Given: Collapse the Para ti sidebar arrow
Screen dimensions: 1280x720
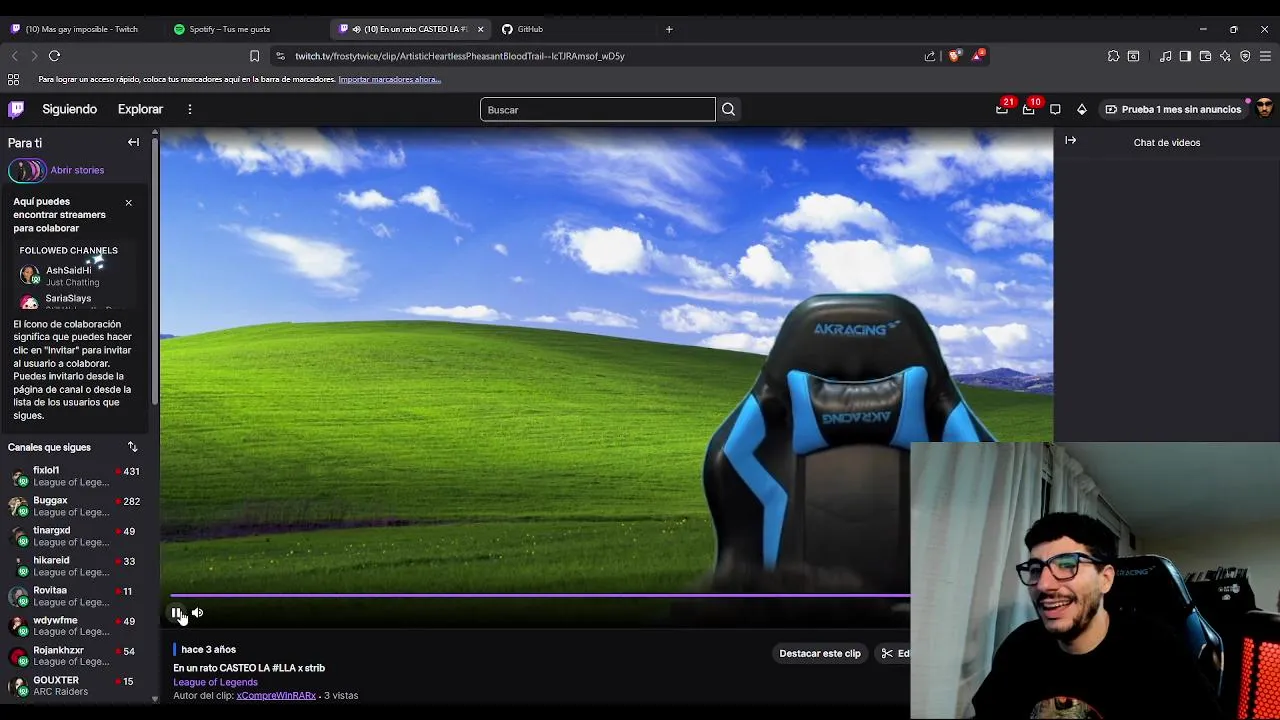Looking at the screenshot, I should click(133, 142).
